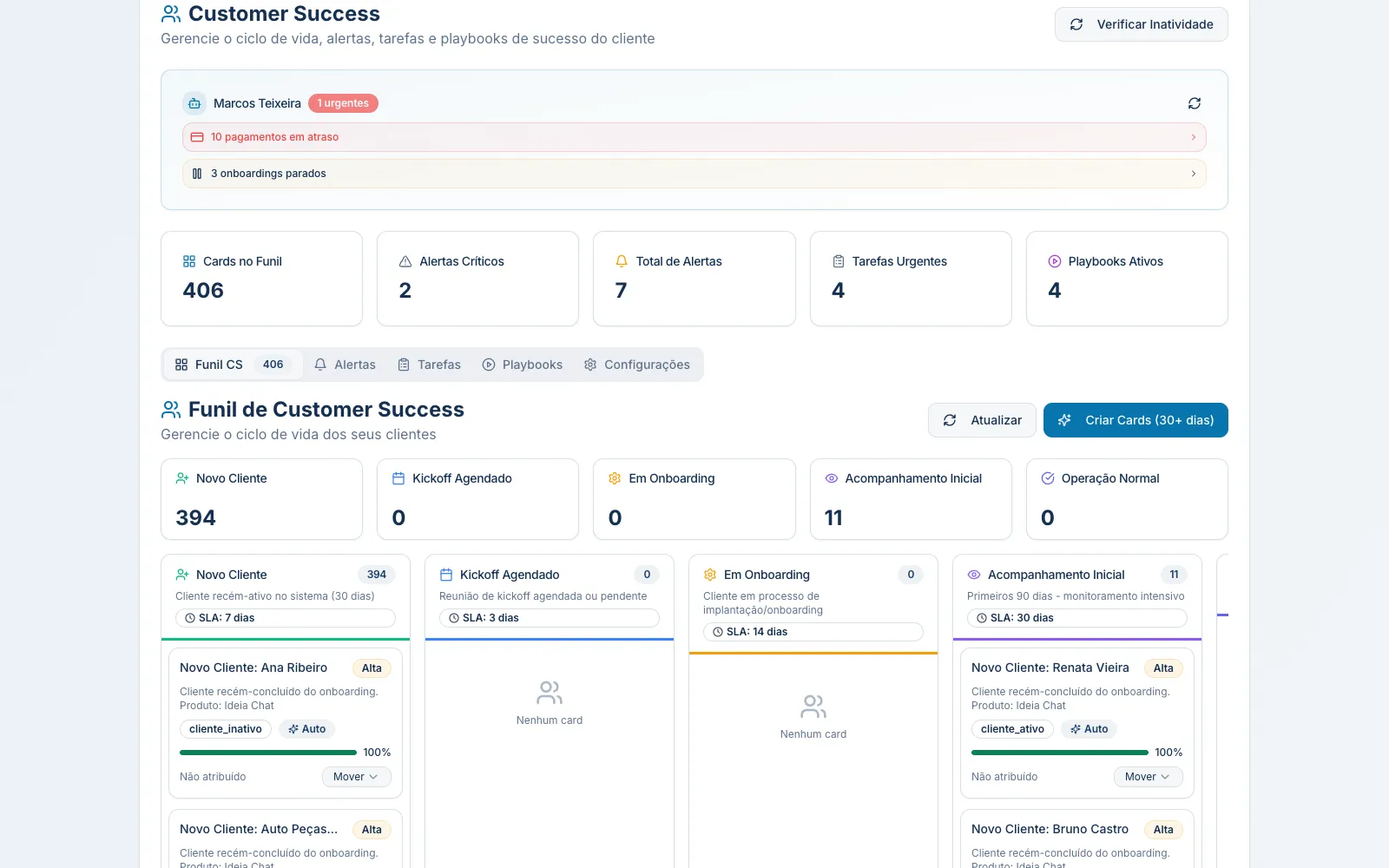Switch to the Tarefas tab

[x=429, y=365]
